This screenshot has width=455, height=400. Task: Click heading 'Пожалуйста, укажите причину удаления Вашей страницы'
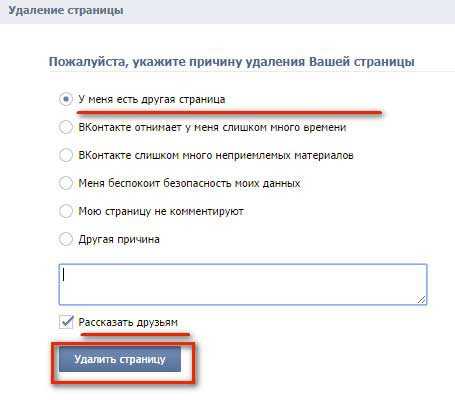[x=232, y=62]
